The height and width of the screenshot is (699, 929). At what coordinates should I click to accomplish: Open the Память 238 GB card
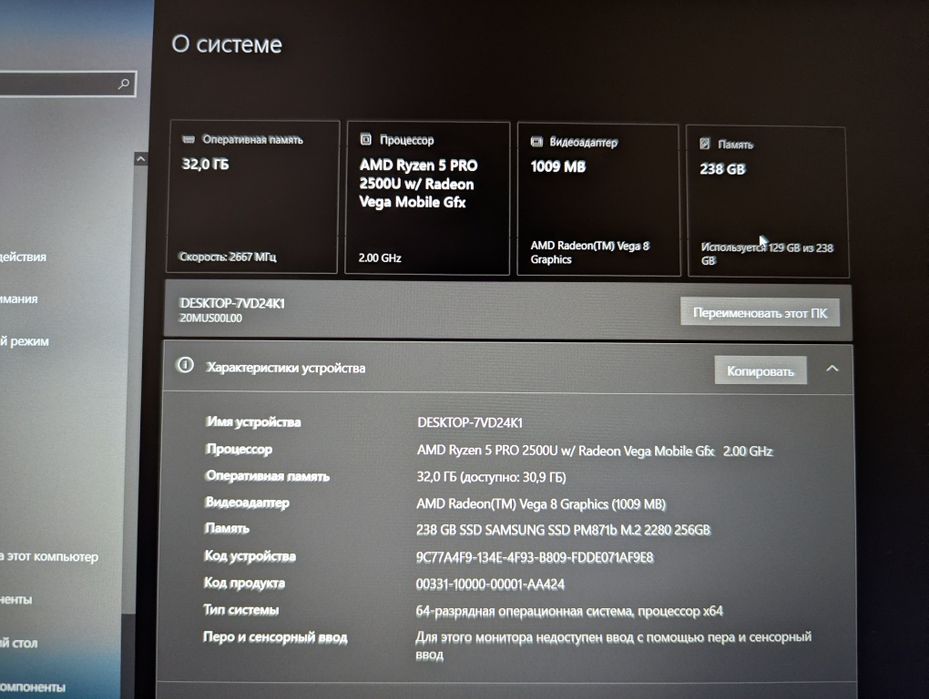pyautogui.click(x=768, y=201)
